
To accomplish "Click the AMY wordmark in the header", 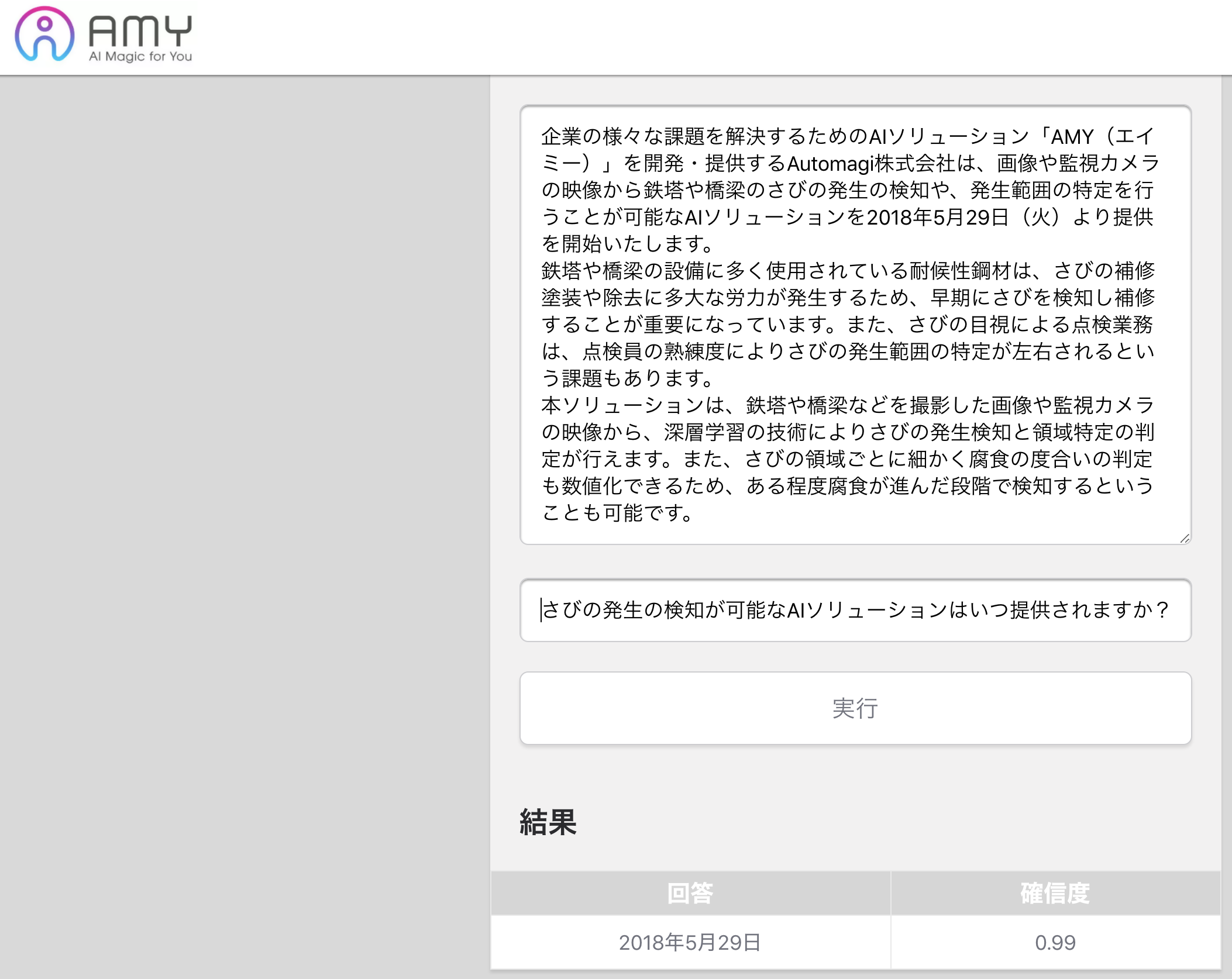I will (x=140, y=32).
